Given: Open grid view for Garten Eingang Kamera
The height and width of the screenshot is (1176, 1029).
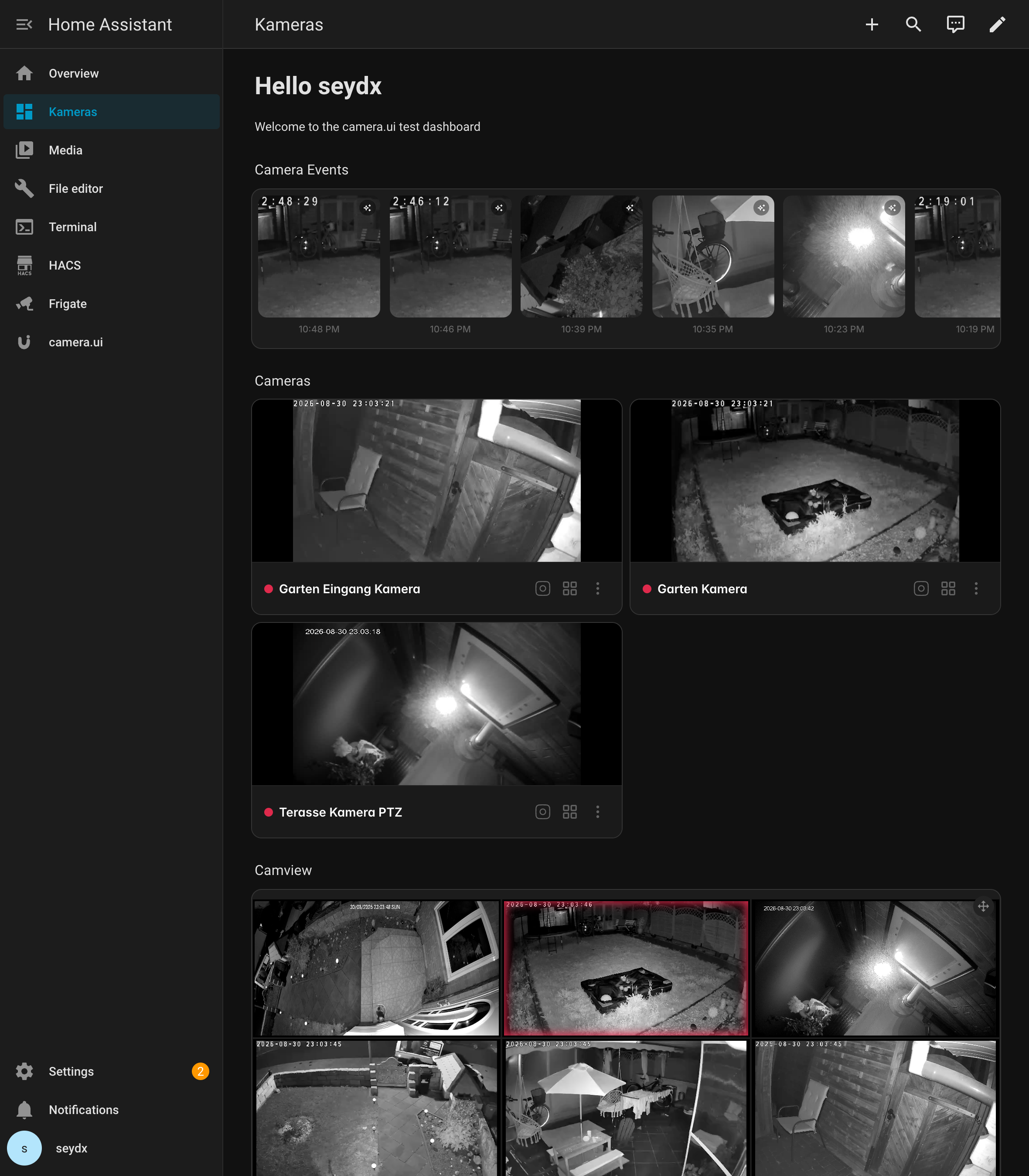Looking at the screenshot, I should (569, 589).
